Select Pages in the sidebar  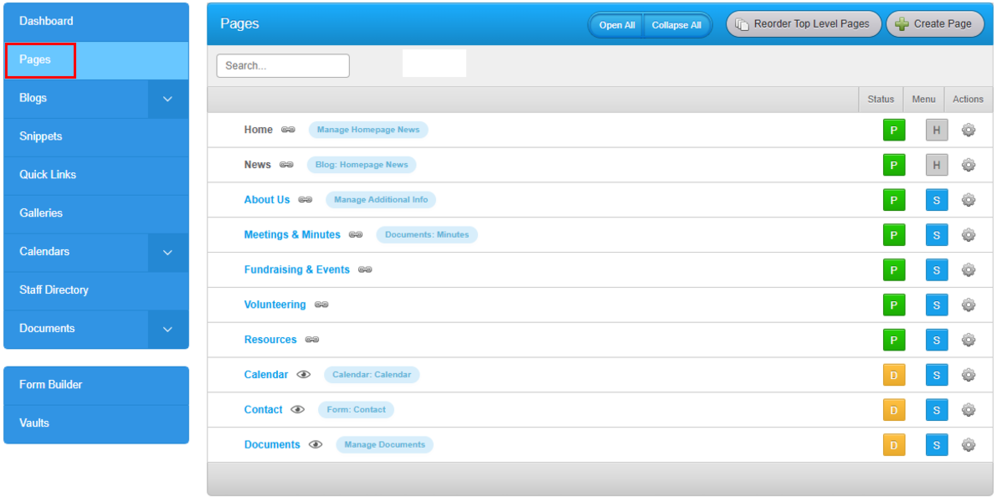96,60
